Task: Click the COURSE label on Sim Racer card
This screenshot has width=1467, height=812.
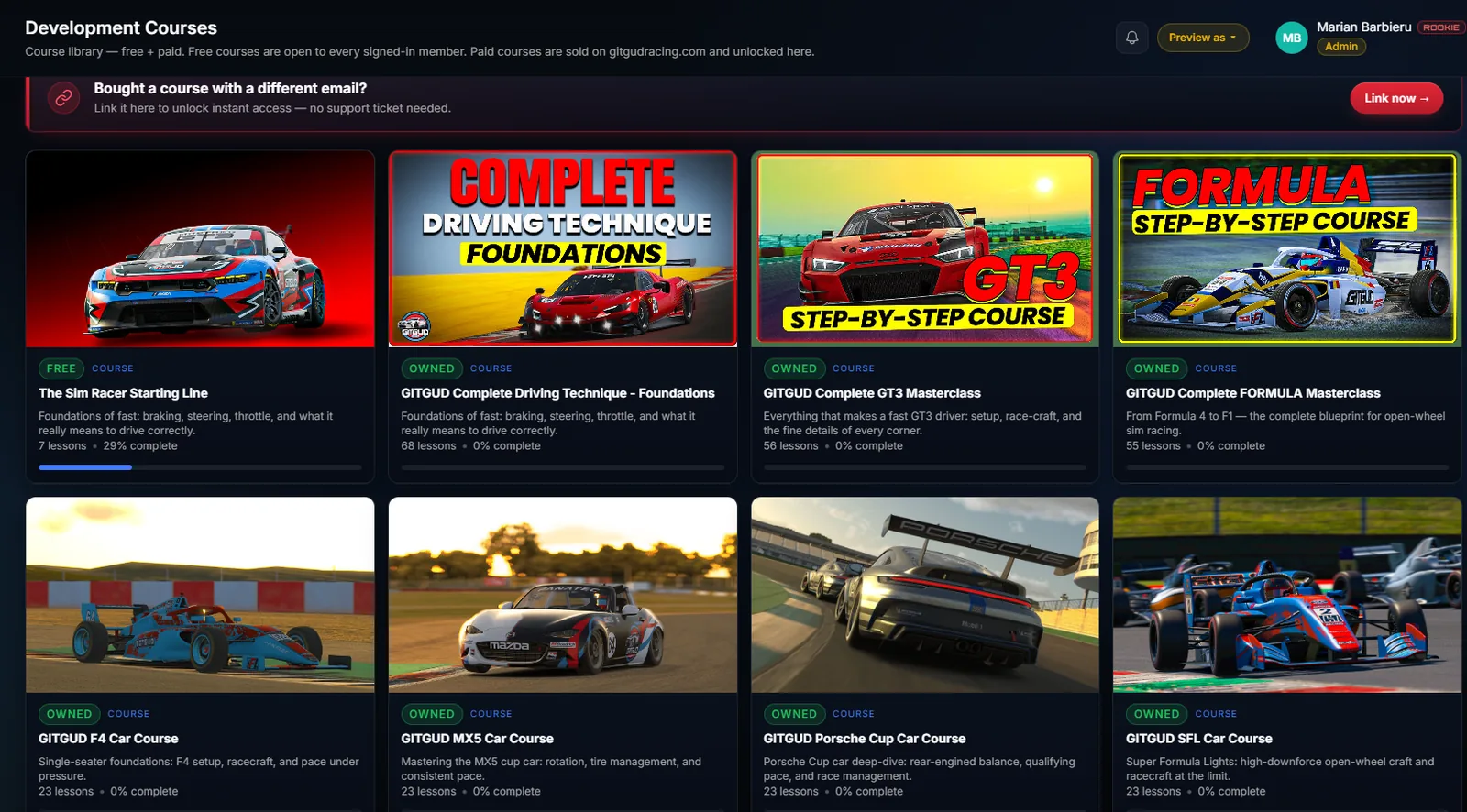Action: pyautogui.click(x=113, y=368)
